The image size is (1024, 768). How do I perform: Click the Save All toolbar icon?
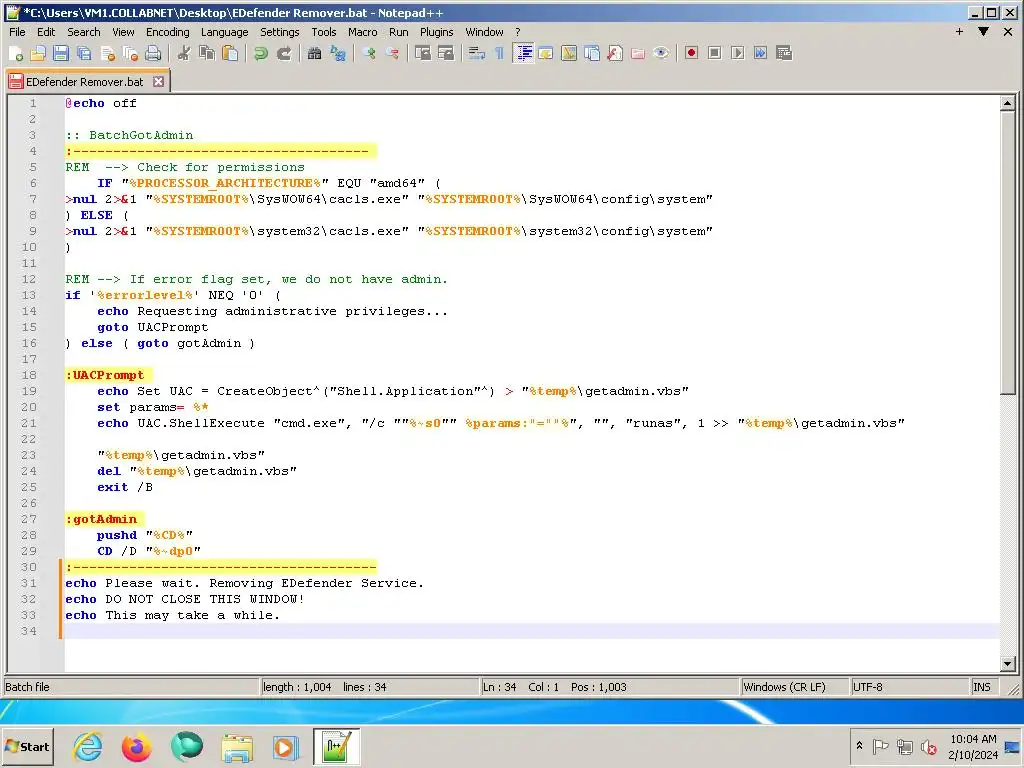pos(84,54)
